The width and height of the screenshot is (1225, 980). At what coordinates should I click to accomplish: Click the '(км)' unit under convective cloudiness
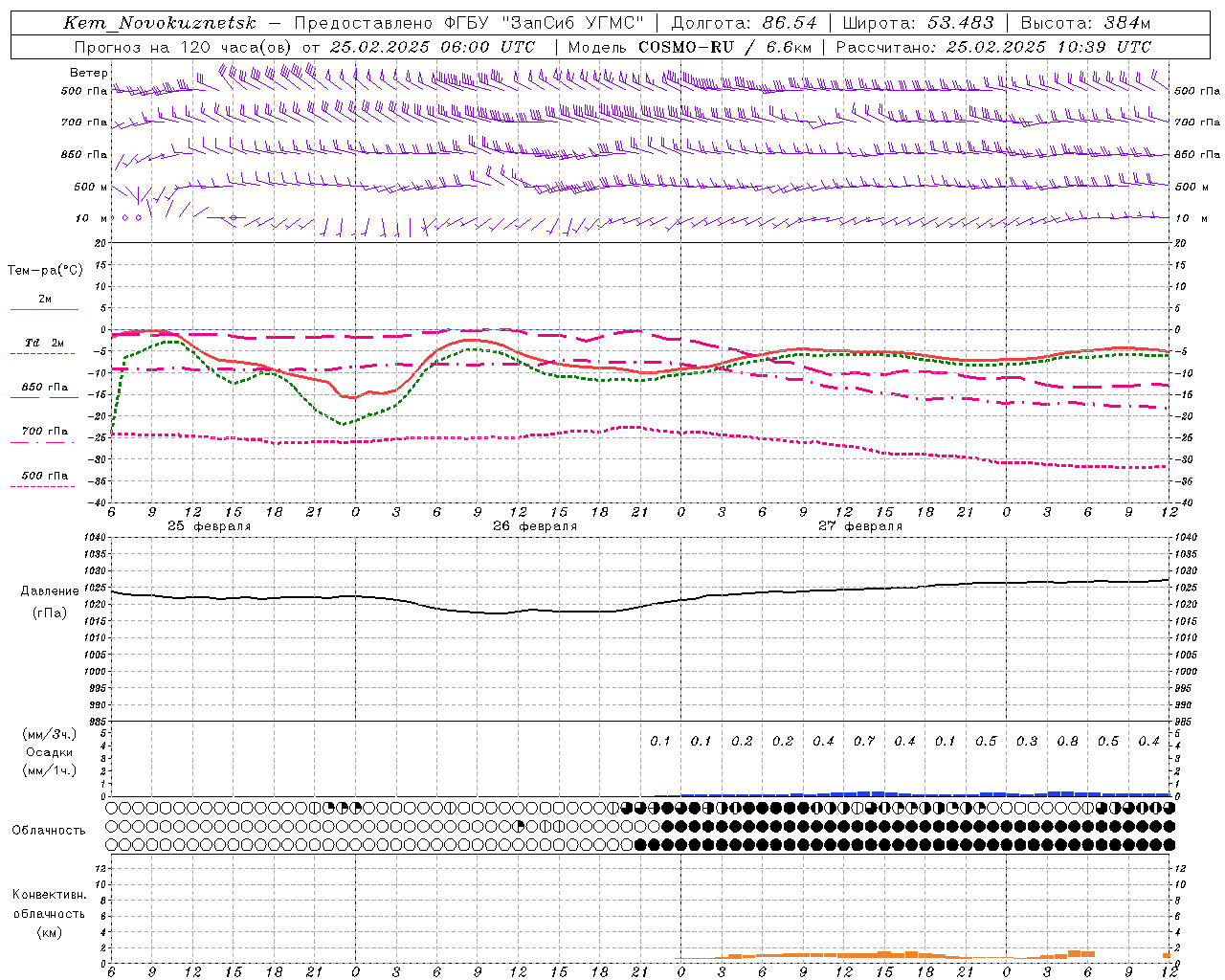[49, 932]
